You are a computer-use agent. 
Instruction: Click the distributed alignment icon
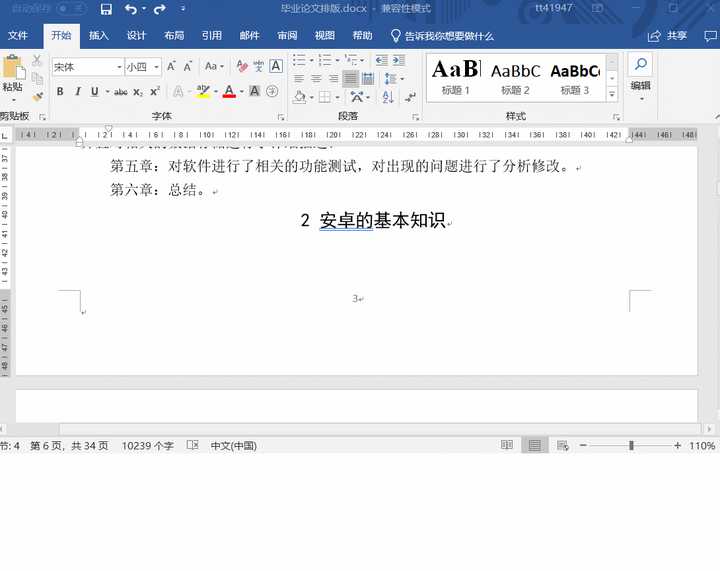tap(368, 79)
